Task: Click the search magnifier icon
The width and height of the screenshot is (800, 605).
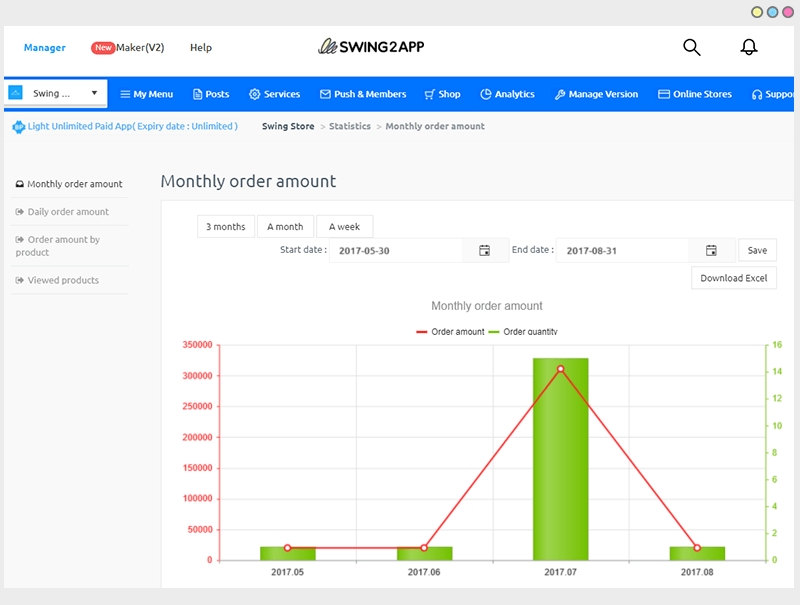Action: coord(691,47)
